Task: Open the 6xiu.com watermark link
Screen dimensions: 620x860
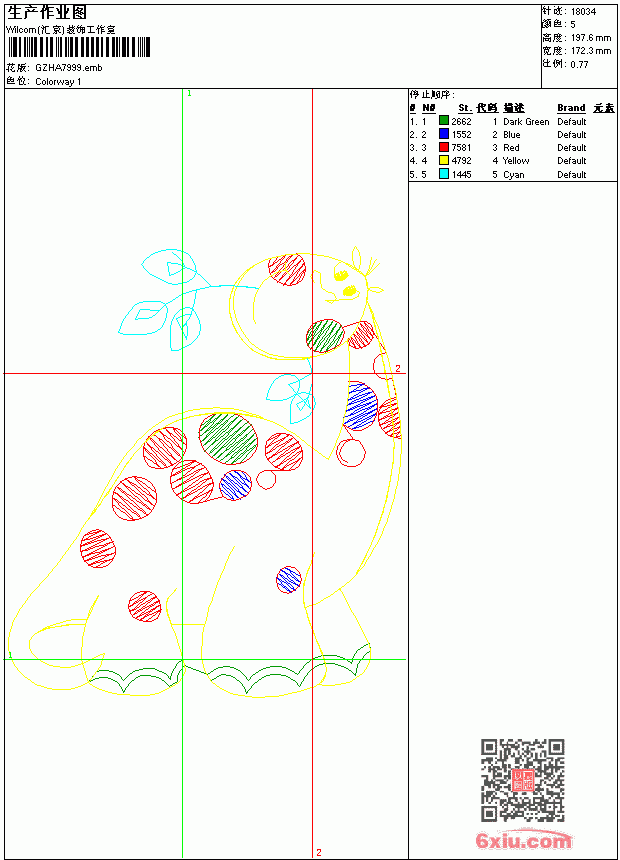Action: pyautogui.click(x=523, y=840)
